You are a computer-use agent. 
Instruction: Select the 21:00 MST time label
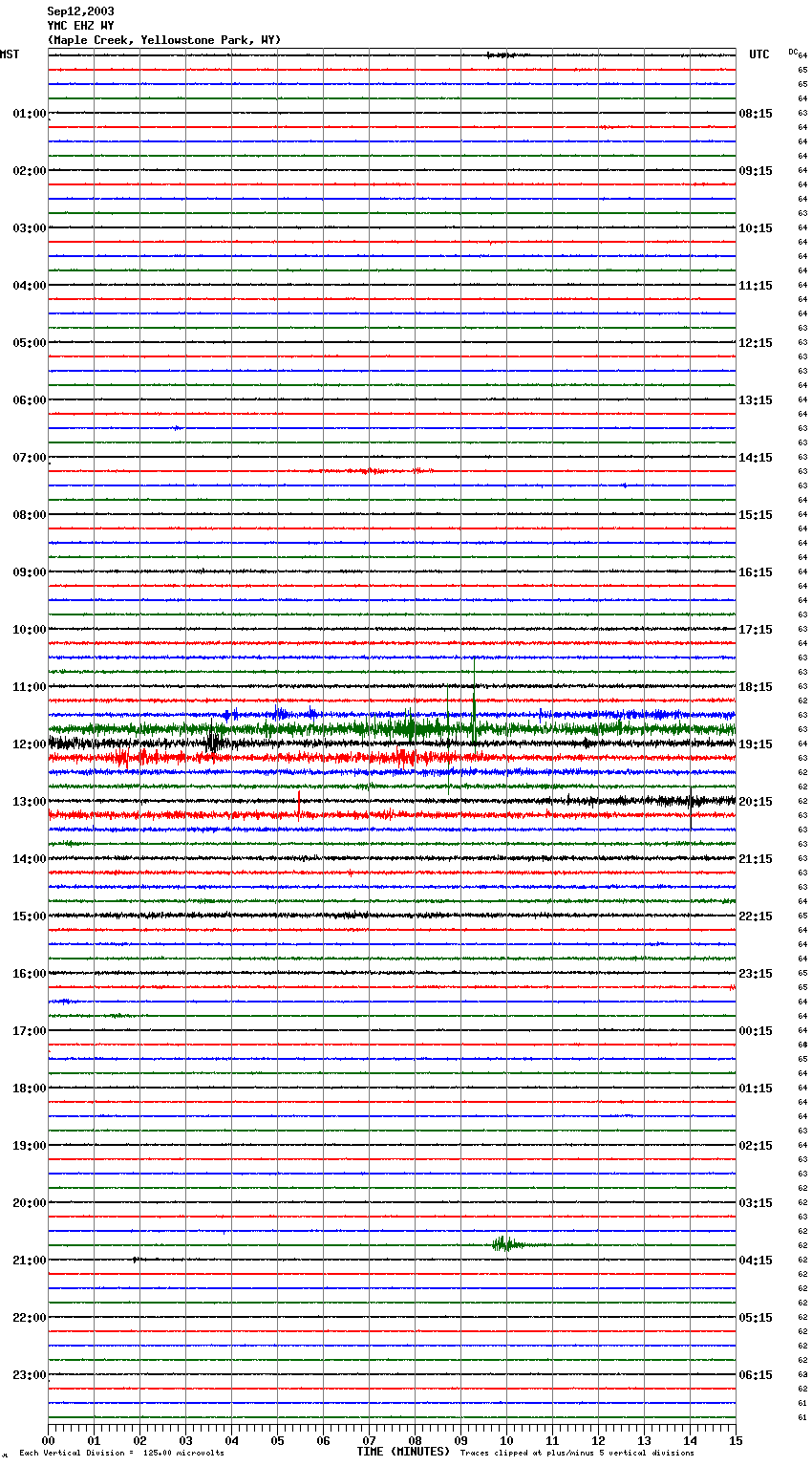tap(30, 1261)
